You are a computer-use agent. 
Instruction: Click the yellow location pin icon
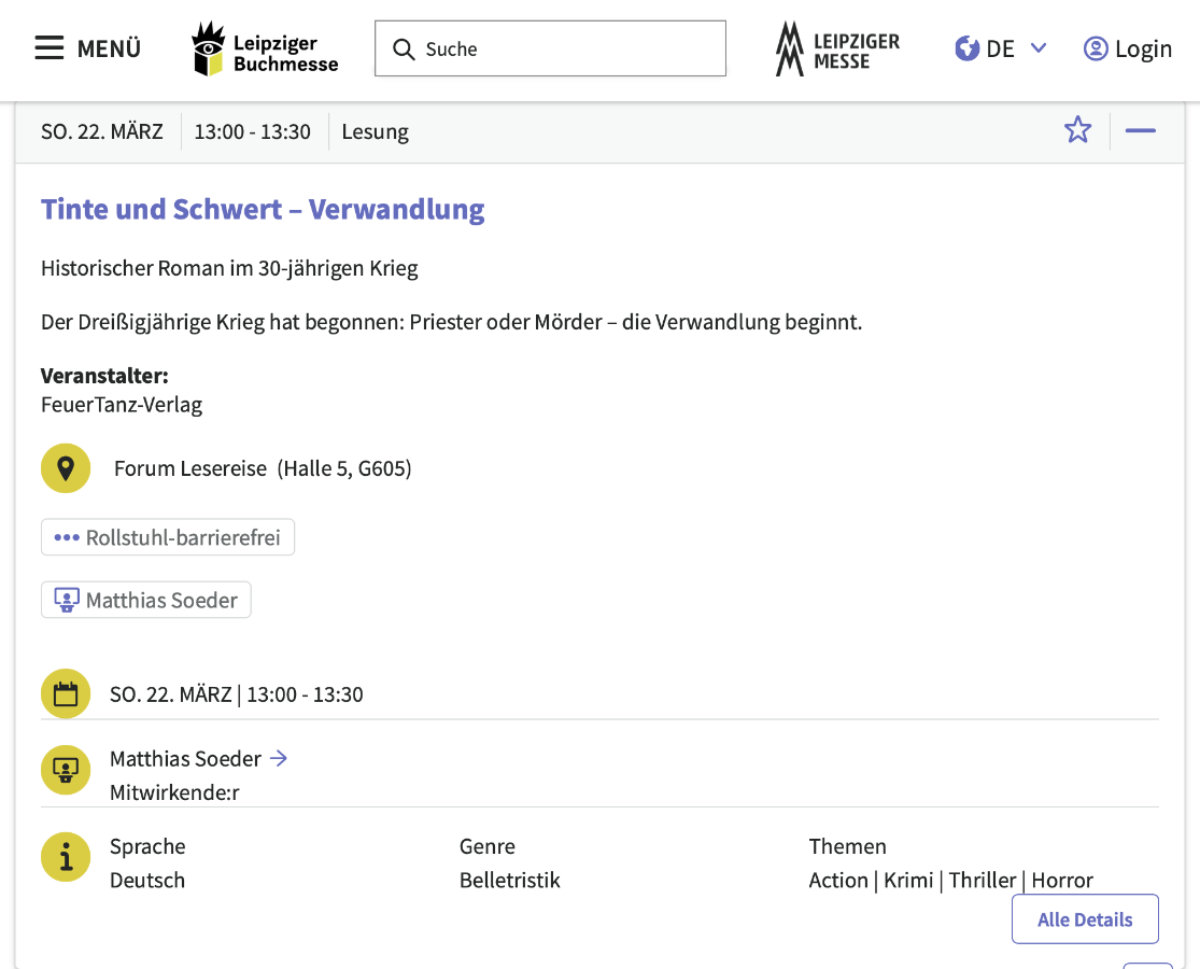[x=66, y=468]
